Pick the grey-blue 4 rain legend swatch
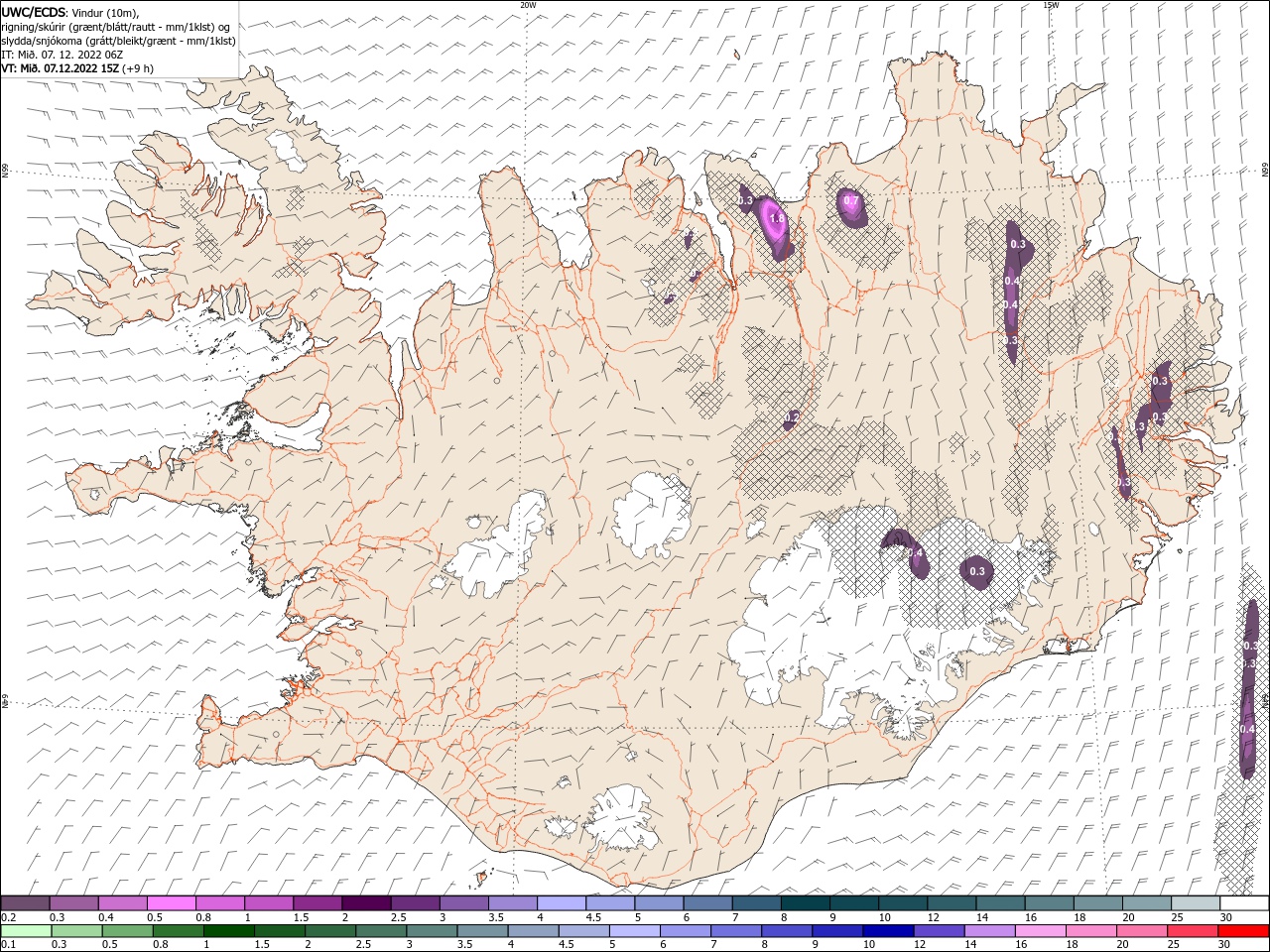1270x952 pixels. click(534, 931)
